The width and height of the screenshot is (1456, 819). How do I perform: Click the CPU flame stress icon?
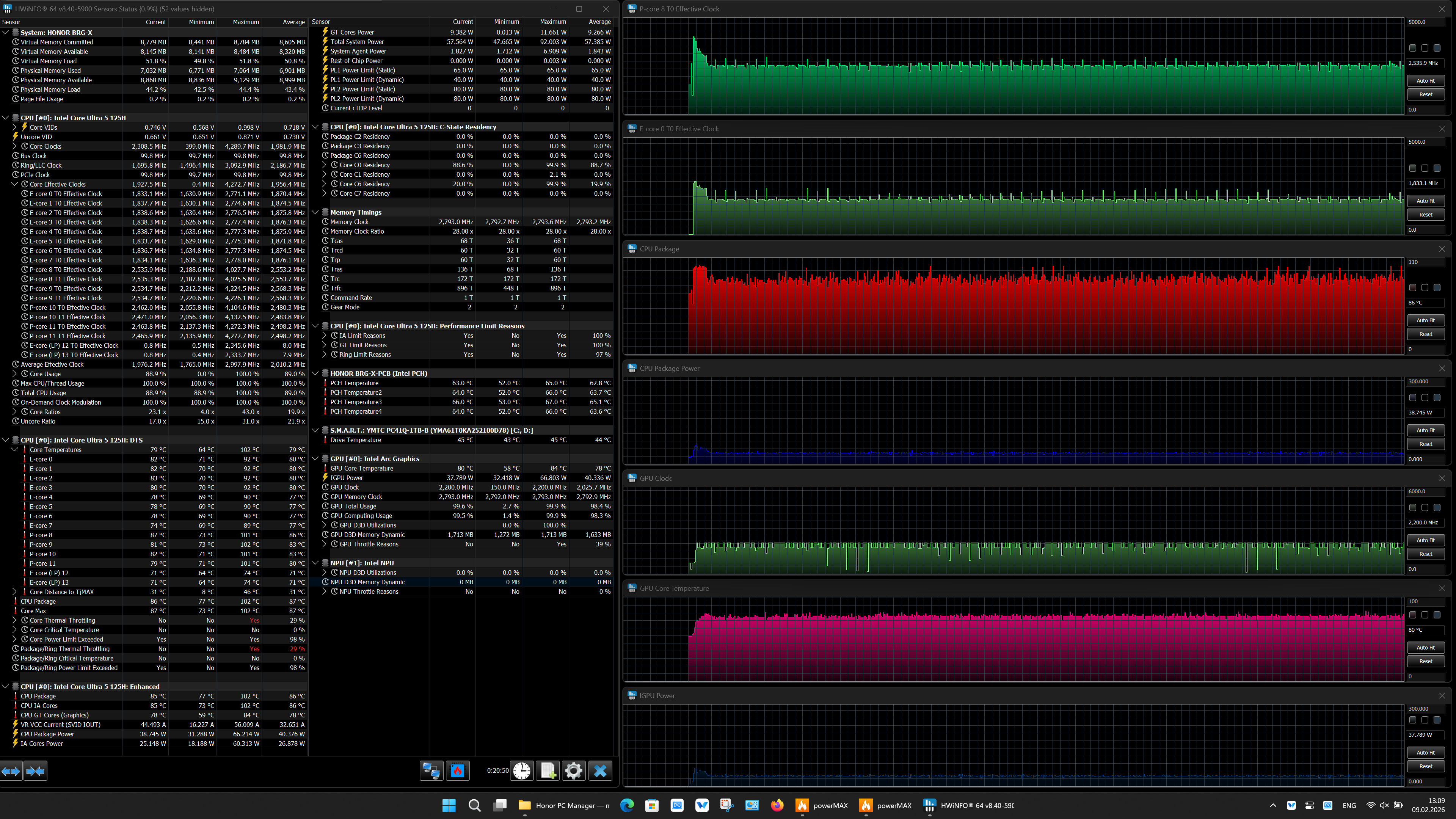[x=458, y=770]
